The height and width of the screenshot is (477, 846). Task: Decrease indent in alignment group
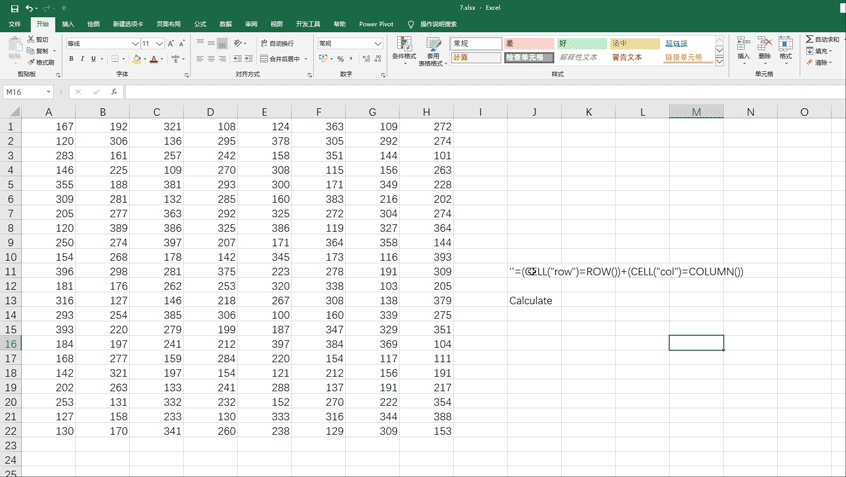(x=237, y=59)
